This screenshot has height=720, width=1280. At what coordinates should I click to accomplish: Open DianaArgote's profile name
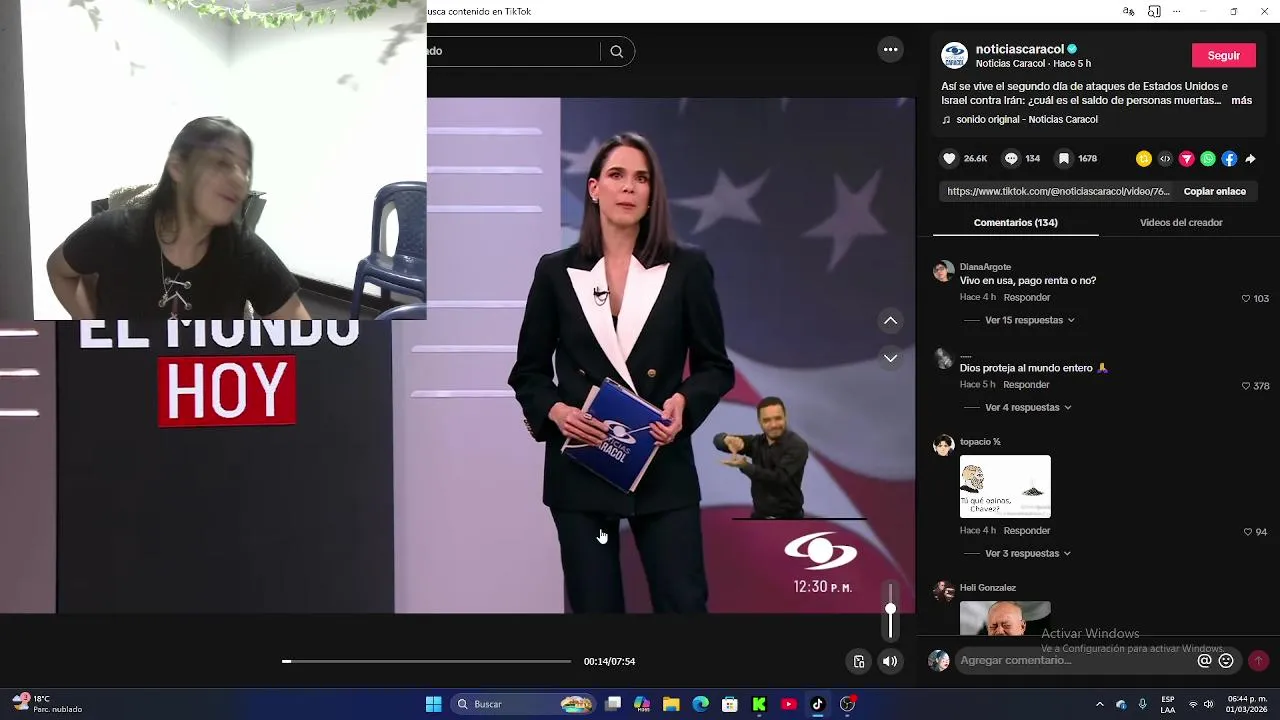click(985, 267)
